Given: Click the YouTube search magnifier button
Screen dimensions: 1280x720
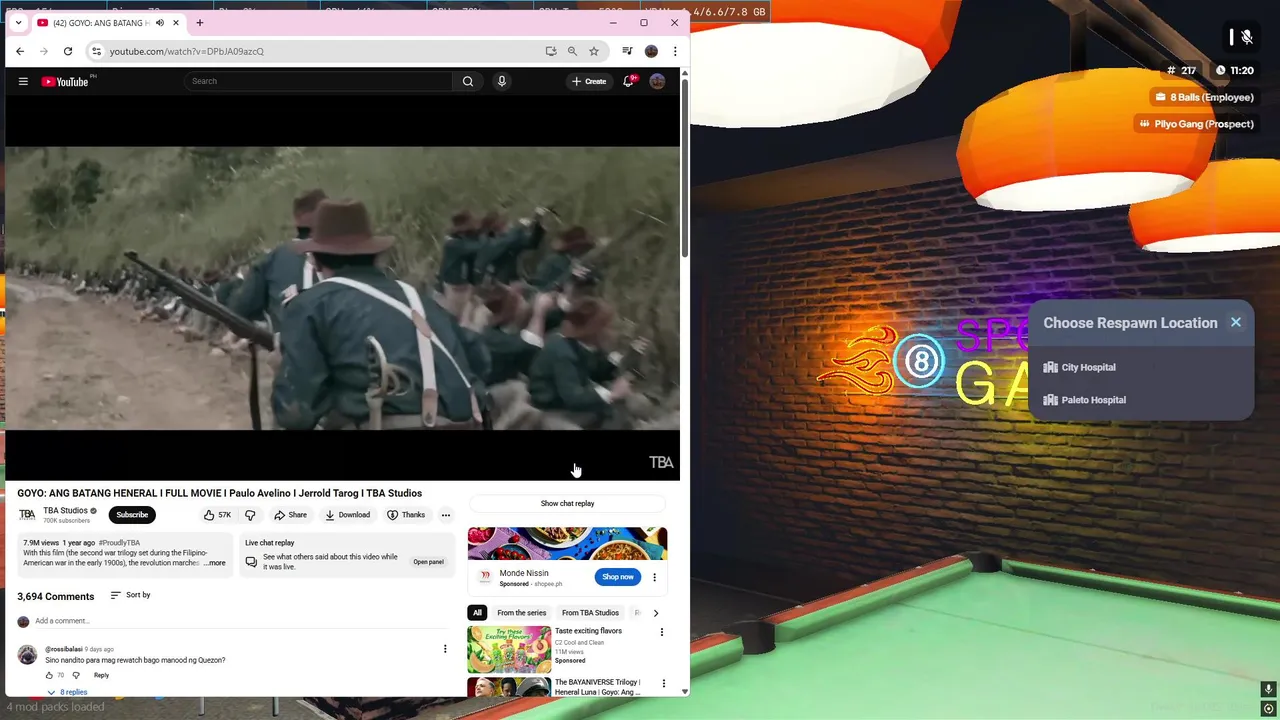Looking at the screenshot, I should click(x=468, y=81).
